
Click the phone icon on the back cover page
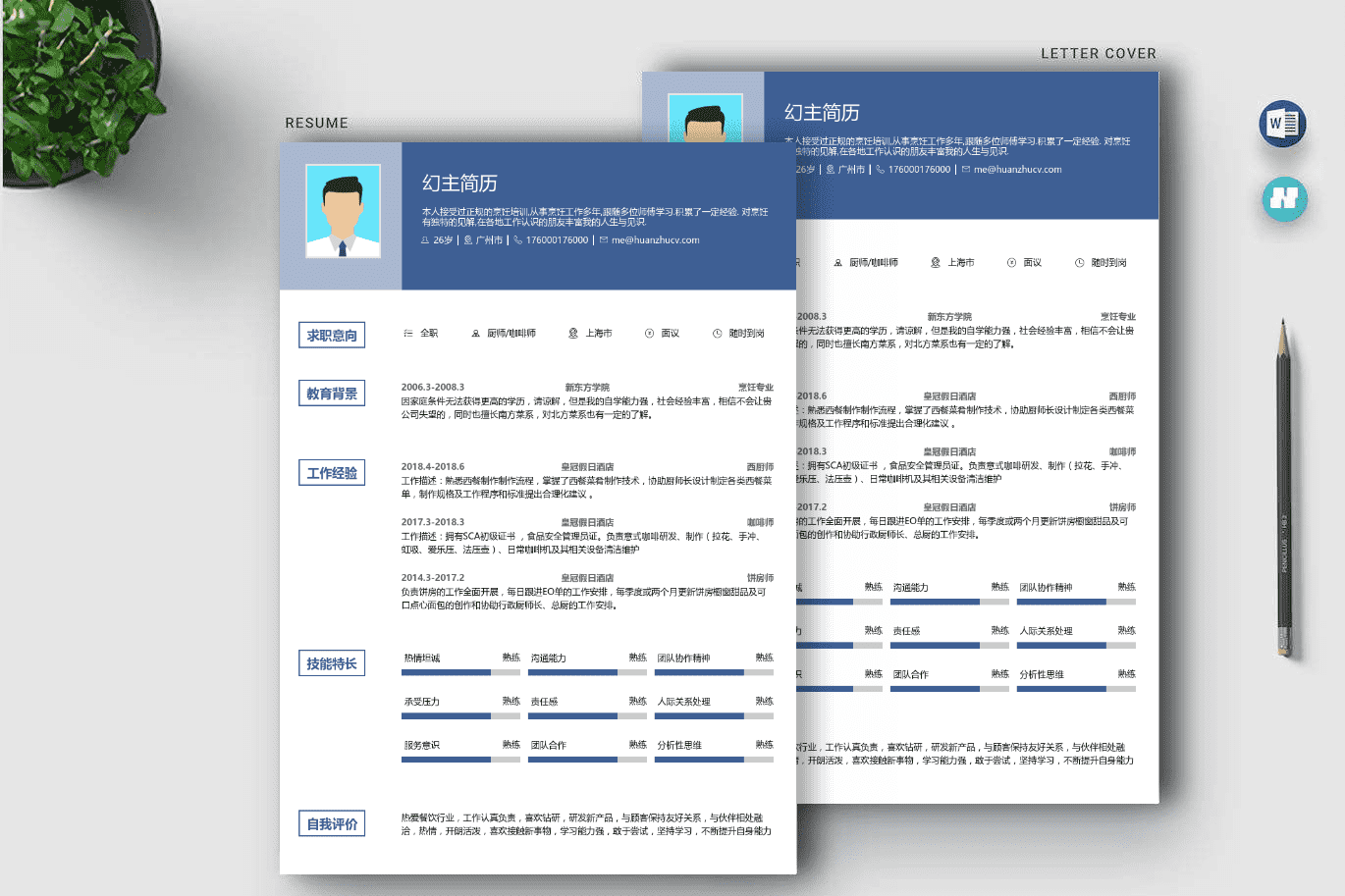(x=880, y=170)
